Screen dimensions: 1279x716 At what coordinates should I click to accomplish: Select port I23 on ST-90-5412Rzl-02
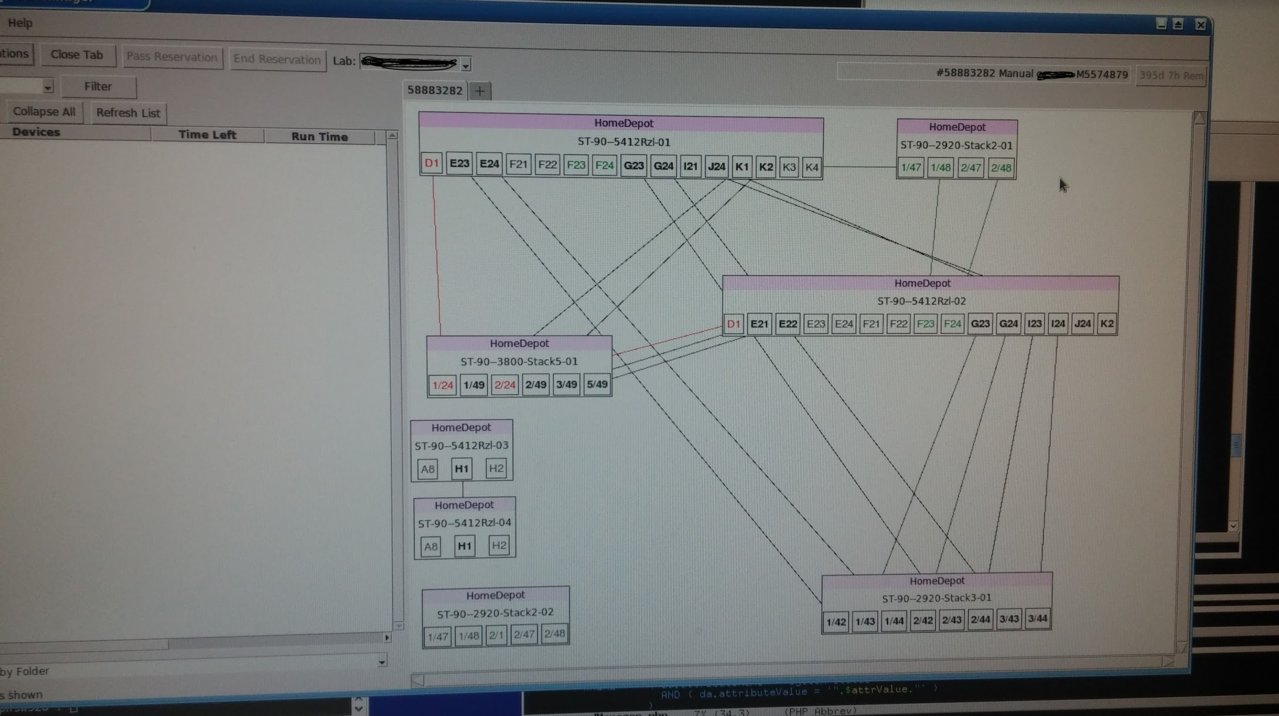tap(1034, 324)
